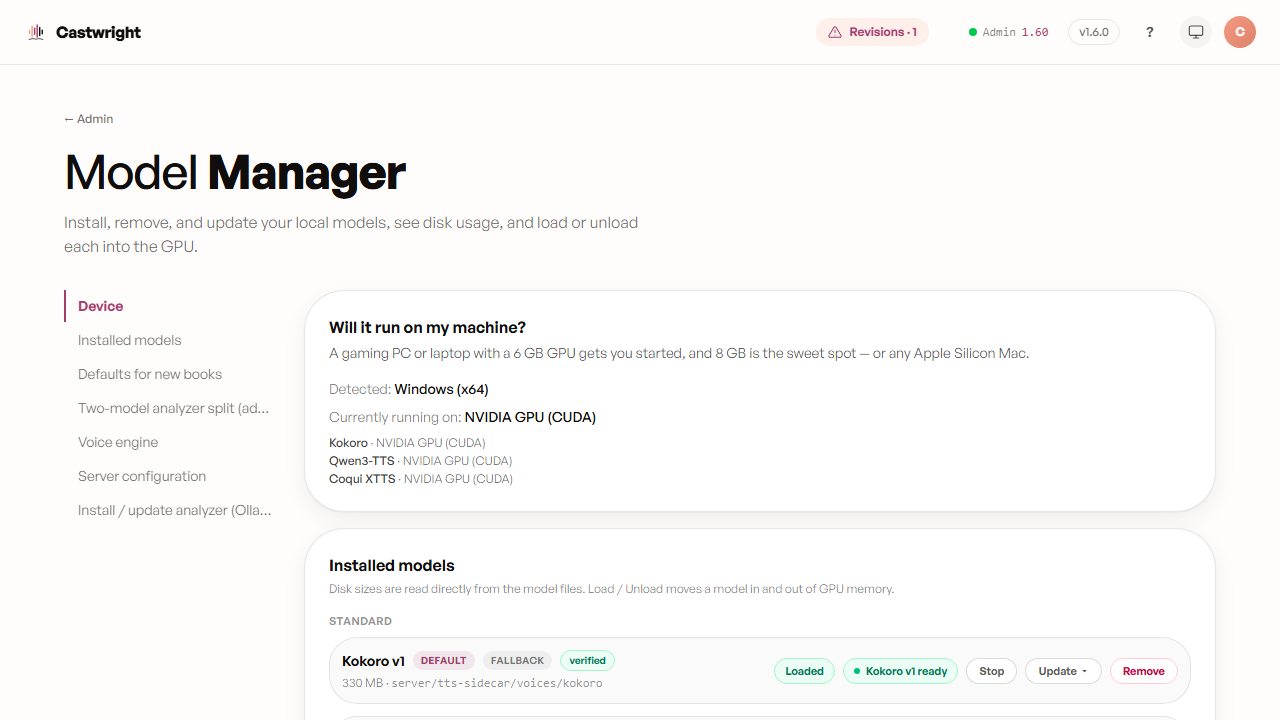The height and width of the screenshot is (720, 1280).
Task: Open the Revisions warning badge
Action: 872,32
